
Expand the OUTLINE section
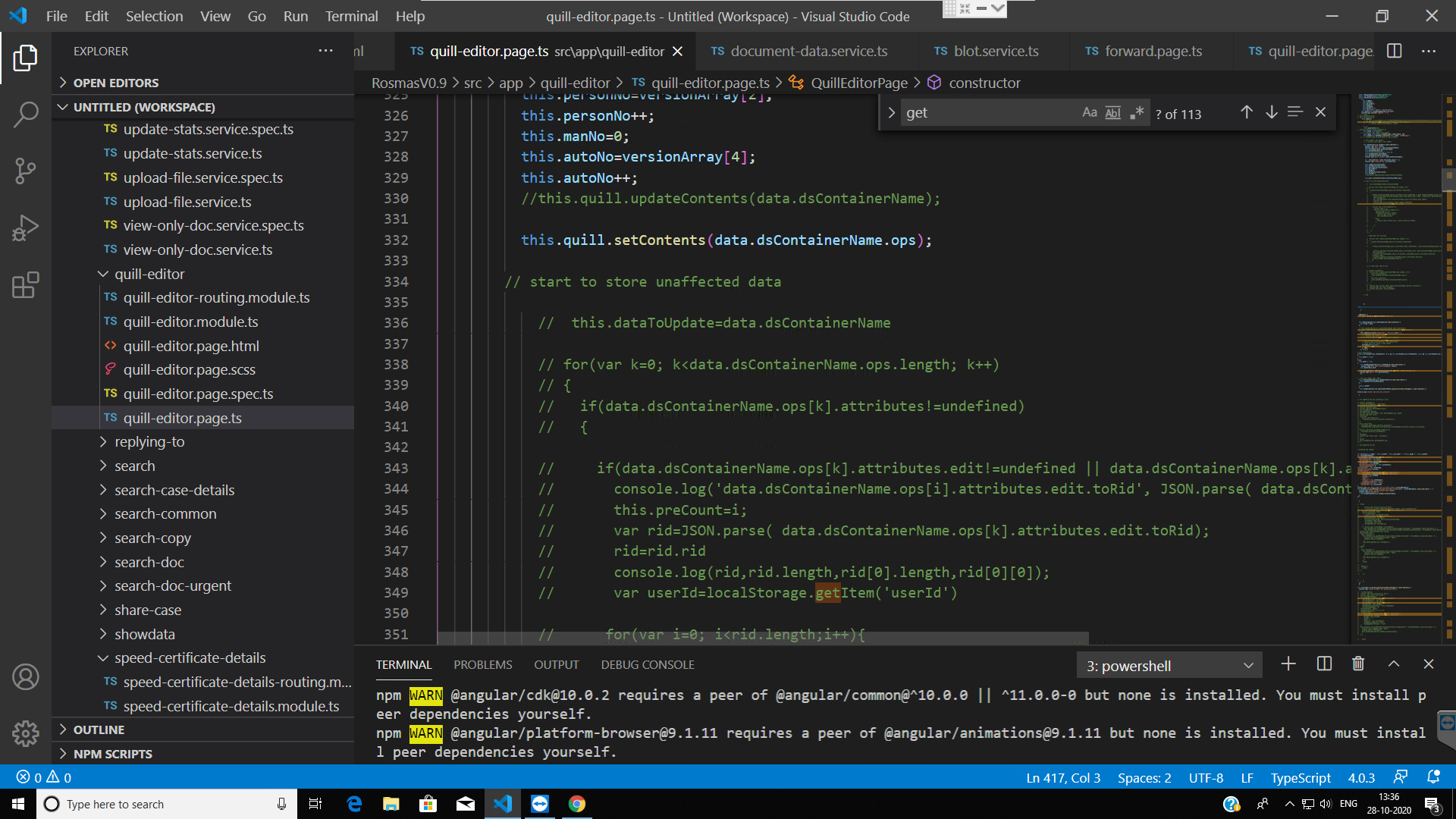[x=202, y=730]
